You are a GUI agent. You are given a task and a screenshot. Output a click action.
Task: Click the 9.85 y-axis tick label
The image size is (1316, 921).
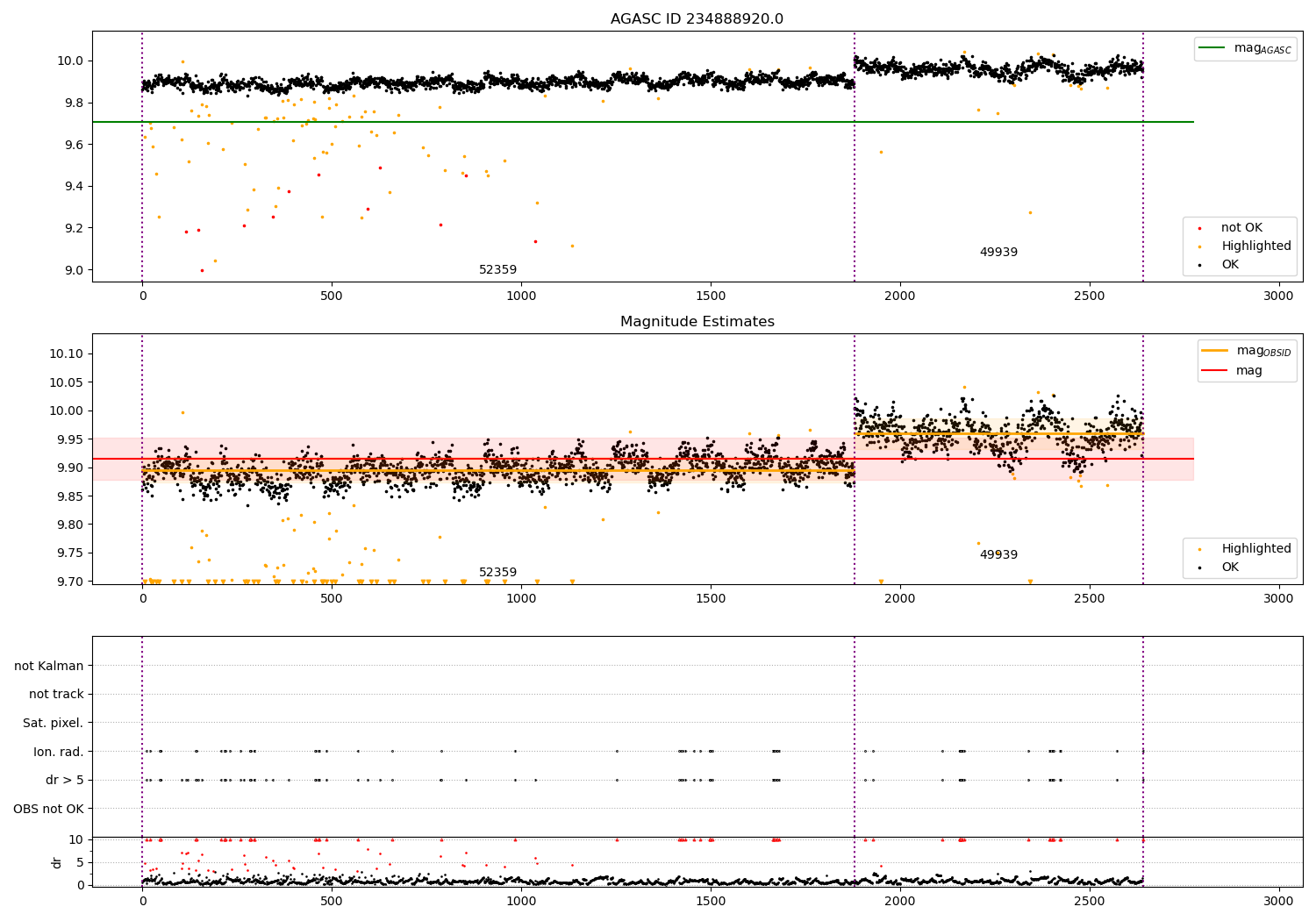(70, 496)
